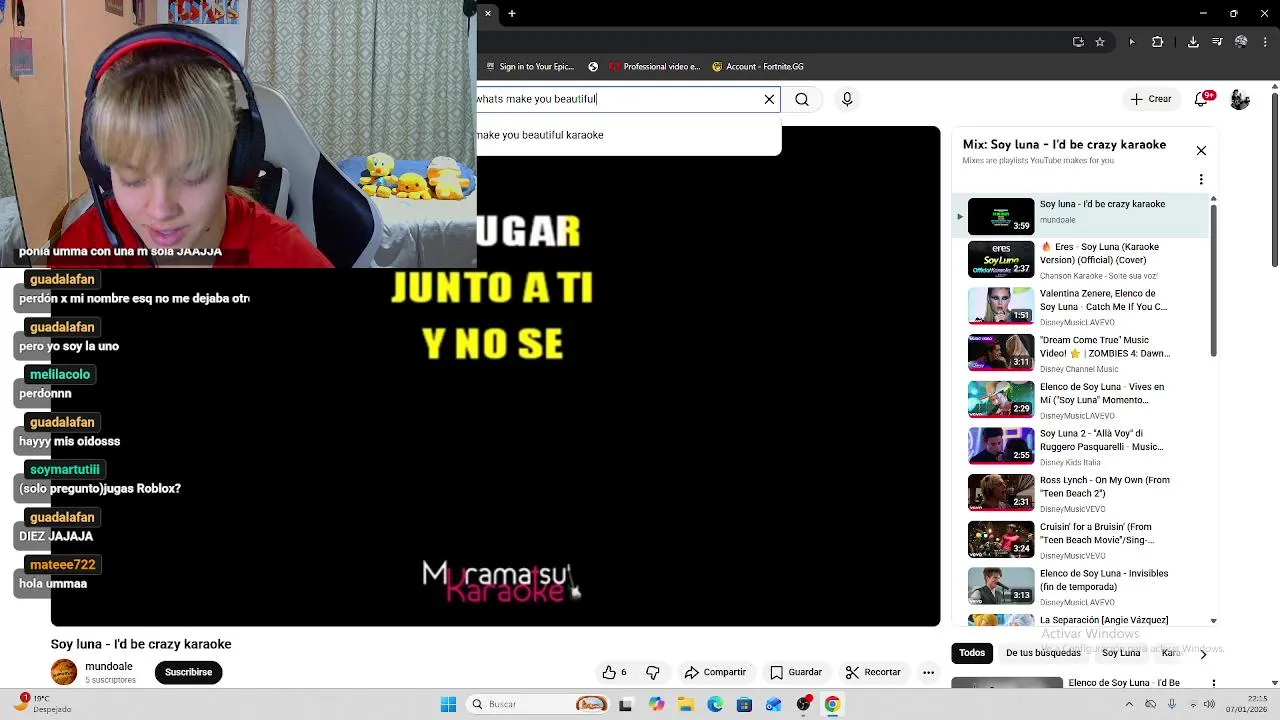Open OBS Studio from the taskbar
The height and width of the screenshot is (720, 1280).
point(803,704)
